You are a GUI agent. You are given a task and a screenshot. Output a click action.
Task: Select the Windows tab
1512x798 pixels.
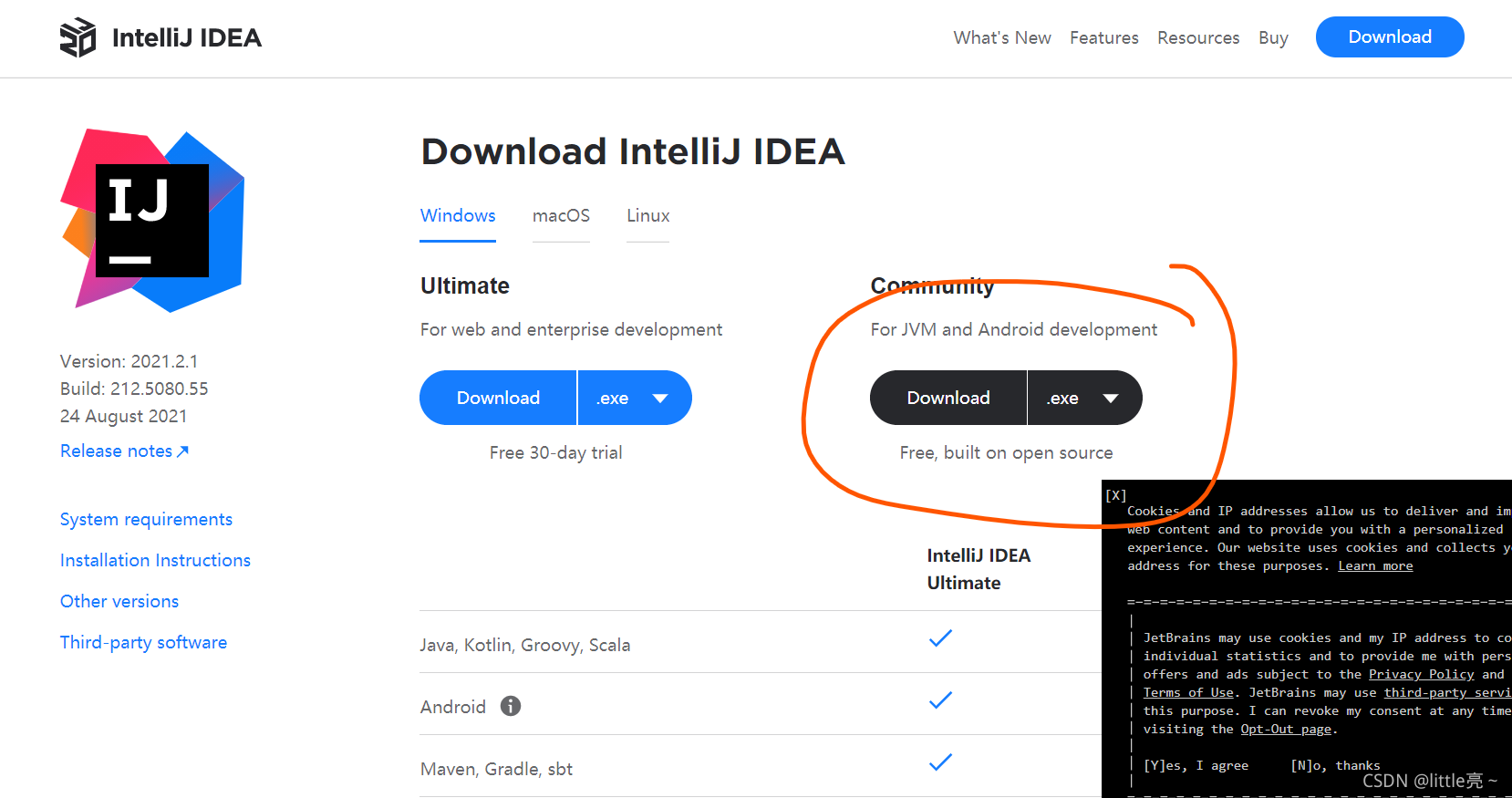coord(458,216)
